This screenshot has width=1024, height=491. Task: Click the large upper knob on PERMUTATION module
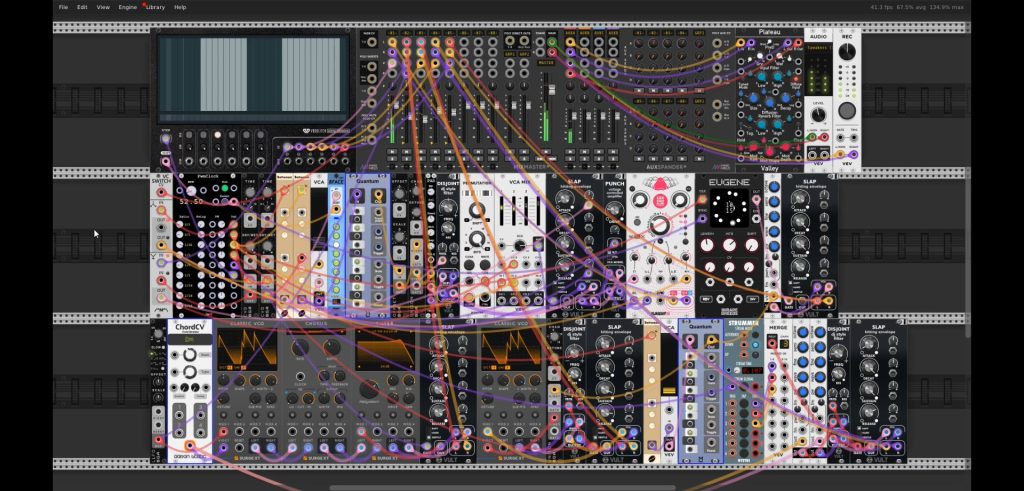(477, 210)
